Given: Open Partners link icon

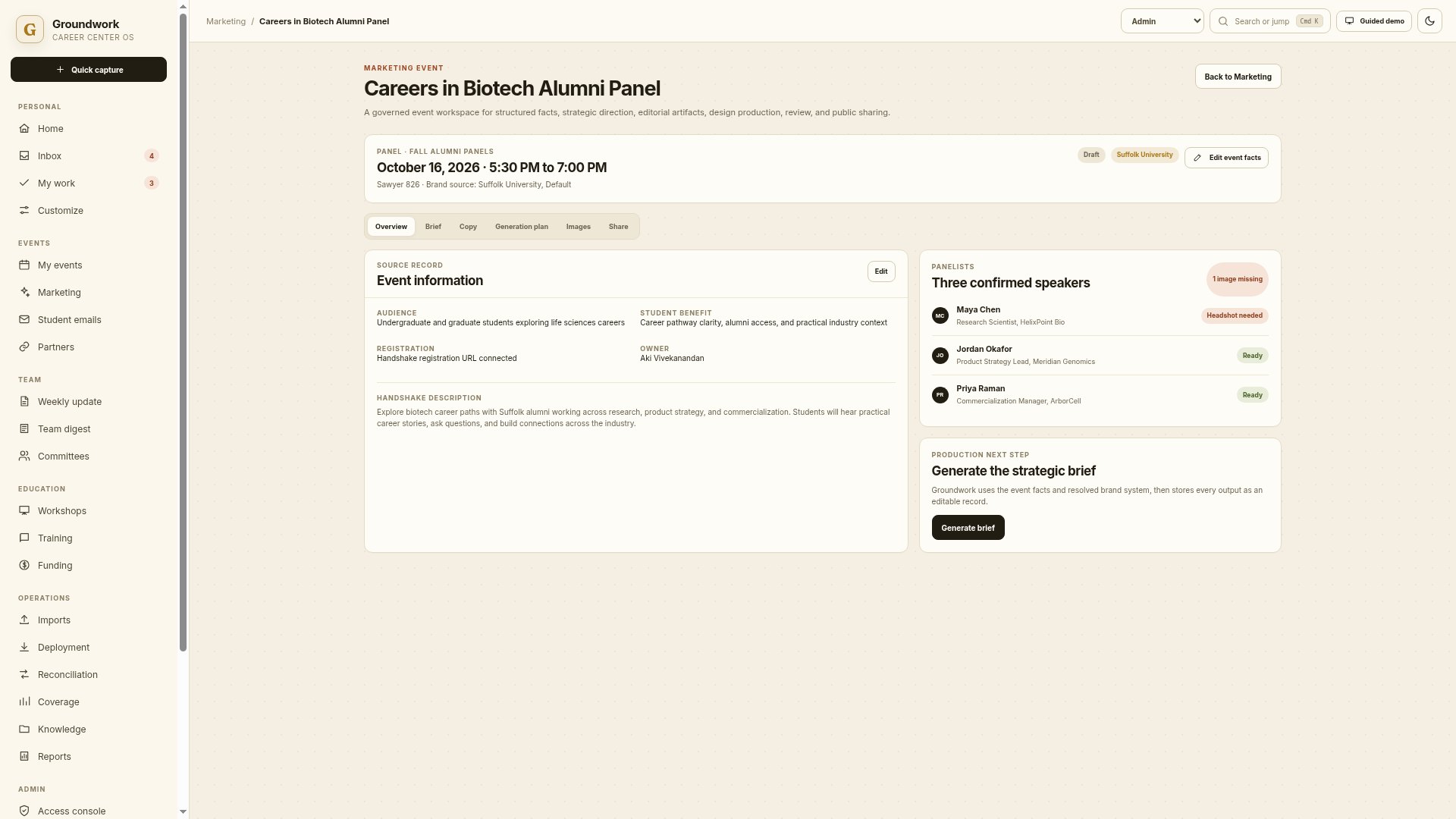Looking at the screenshot, I should (24, 347).
